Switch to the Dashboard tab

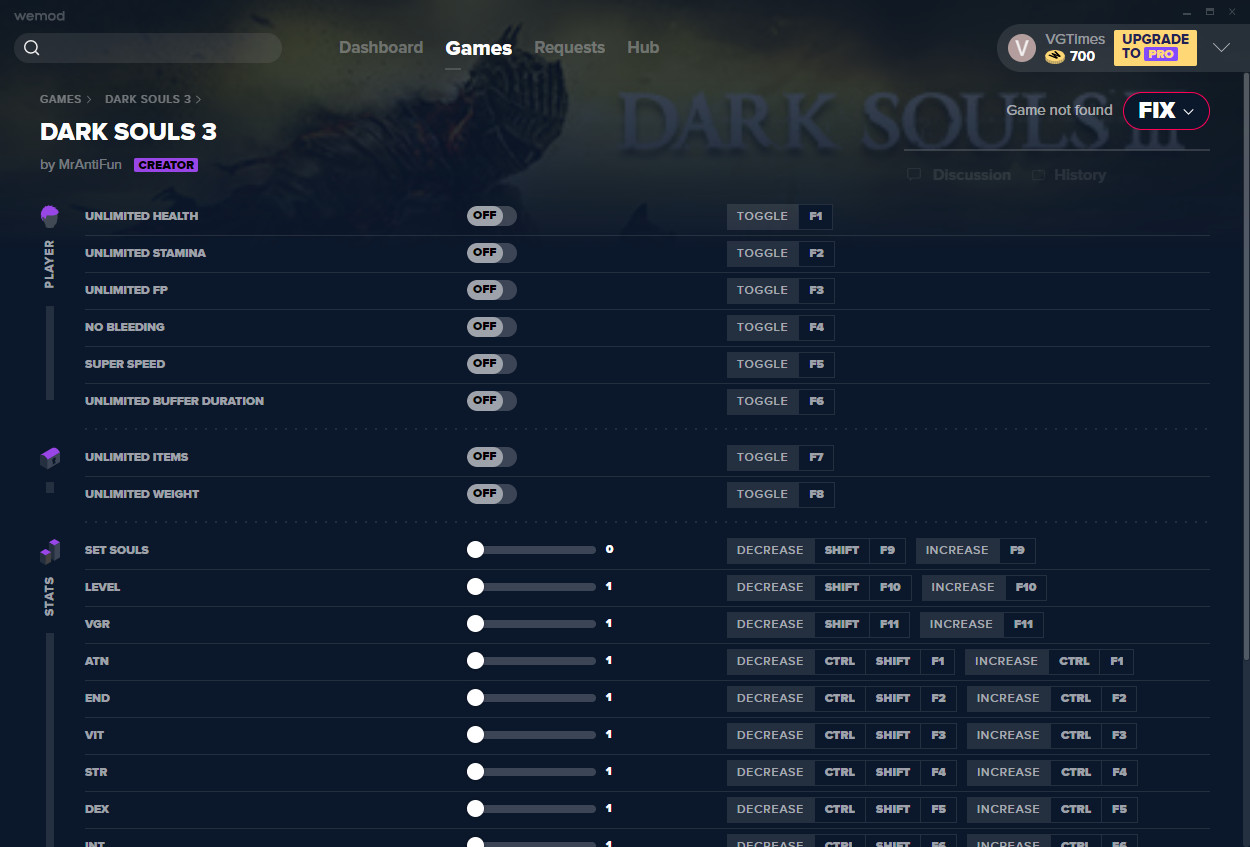tap(381, 47)
